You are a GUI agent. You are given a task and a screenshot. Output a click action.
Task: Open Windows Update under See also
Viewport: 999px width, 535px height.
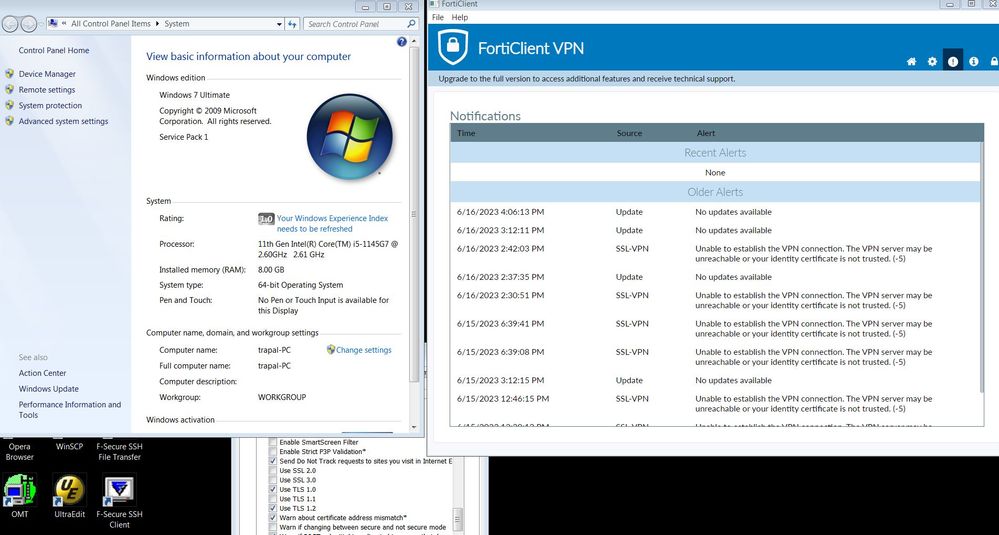(48, 389)
